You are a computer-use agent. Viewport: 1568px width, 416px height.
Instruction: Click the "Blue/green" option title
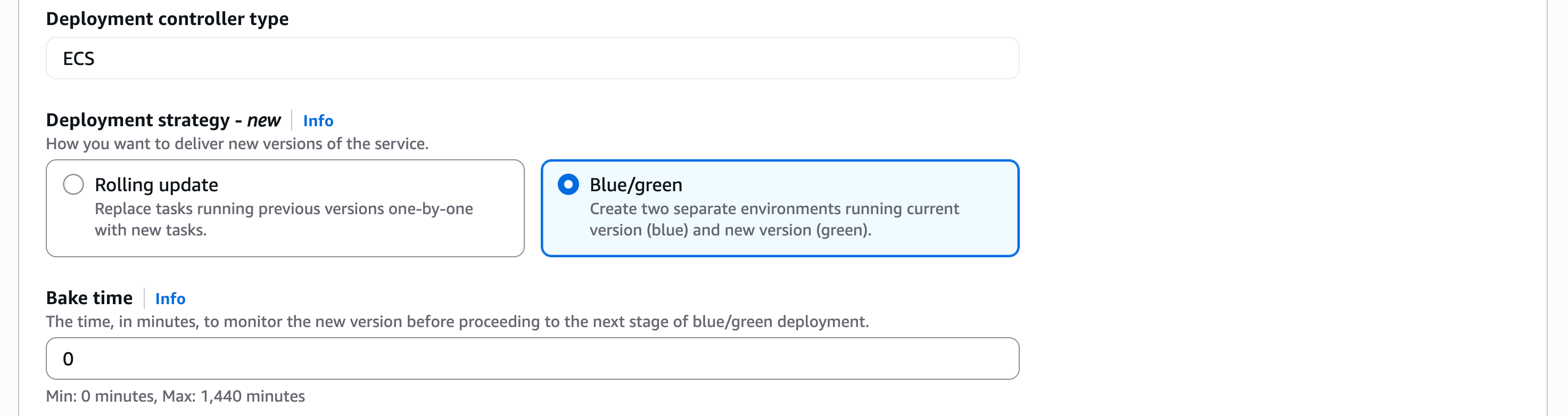636,184
